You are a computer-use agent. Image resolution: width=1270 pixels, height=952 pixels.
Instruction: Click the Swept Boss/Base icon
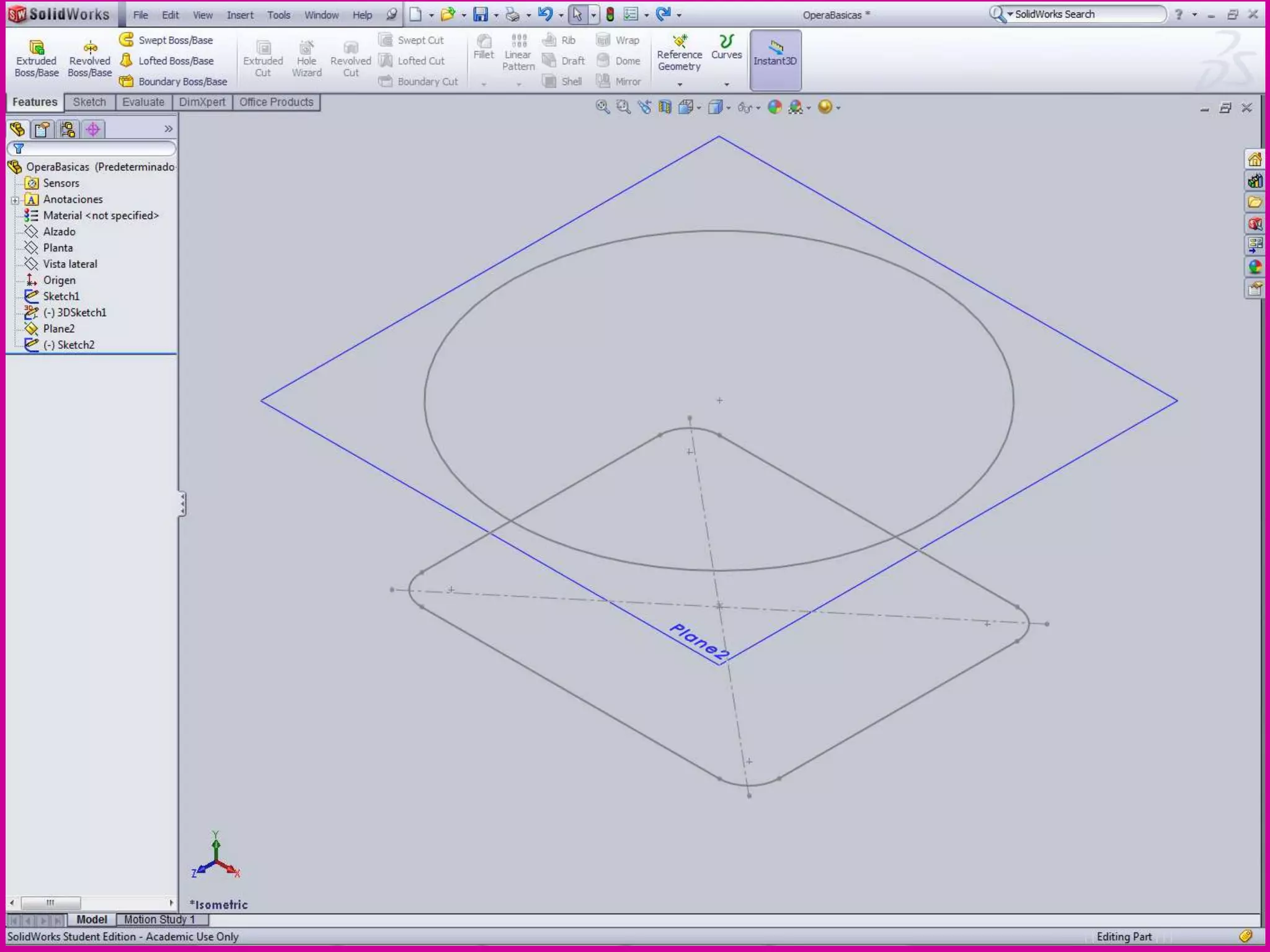127,40
